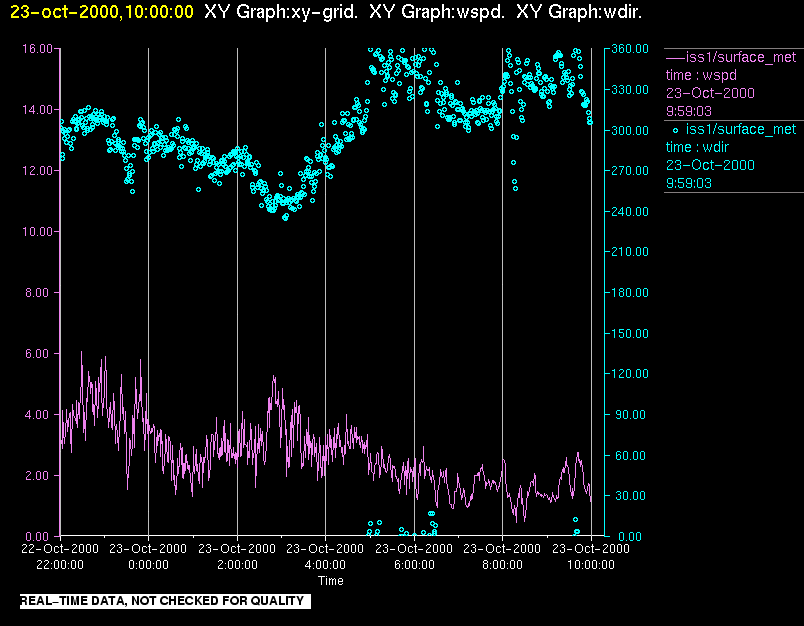The image size is (804, 626).
Task: Click the left axis 2.00 label
Action: (x=39, y=476)
